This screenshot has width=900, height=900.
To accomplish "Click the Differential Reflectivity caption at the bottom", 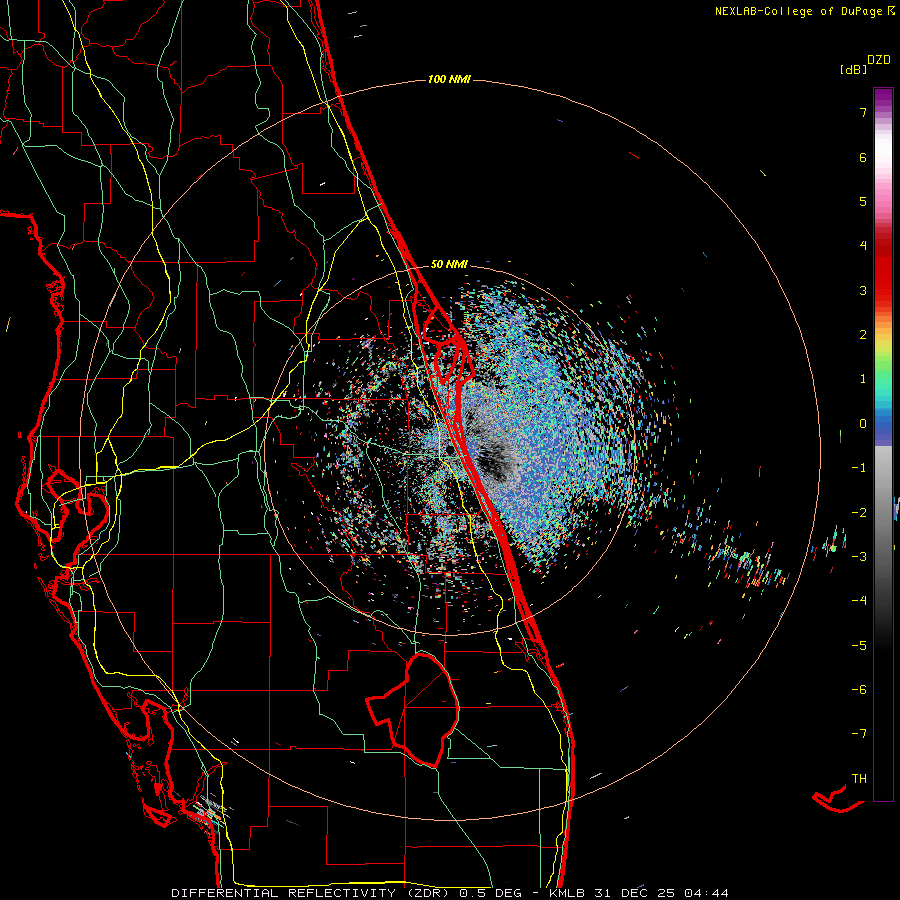I will pos(450,893).
